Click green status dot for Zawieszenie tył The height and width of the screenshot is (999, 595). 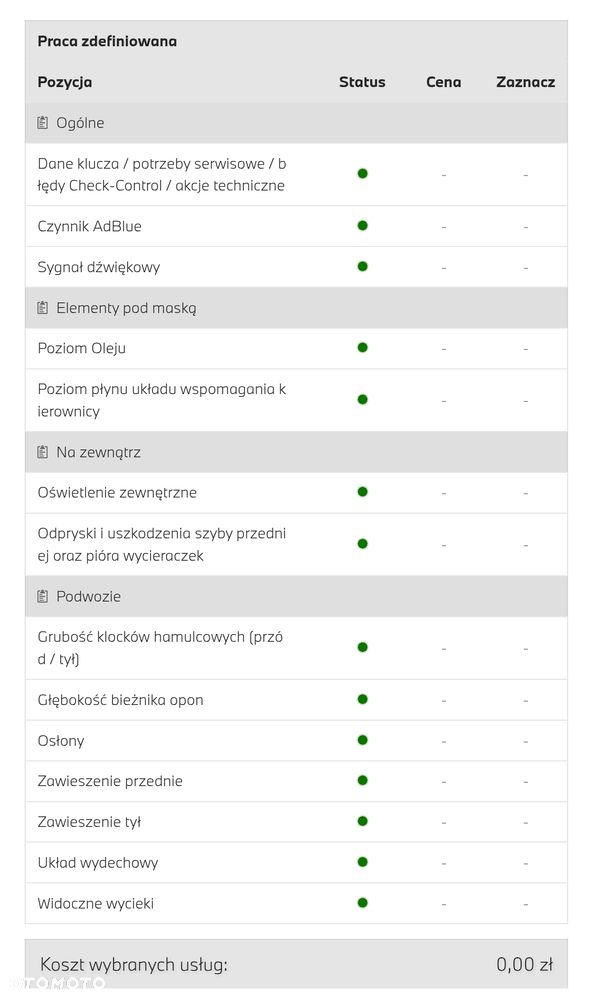(362, 821)
